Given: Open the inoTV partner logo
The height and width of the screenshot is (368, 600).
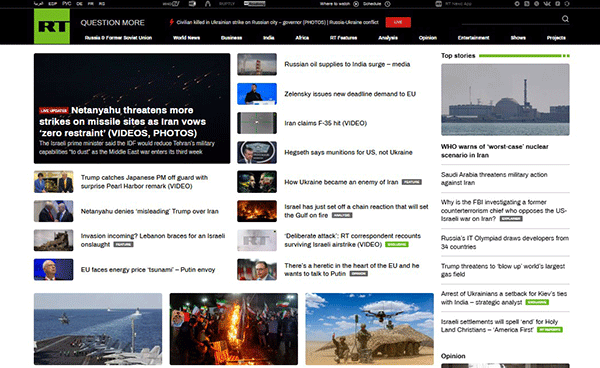Looking at the screenshot, I should 171,4.
